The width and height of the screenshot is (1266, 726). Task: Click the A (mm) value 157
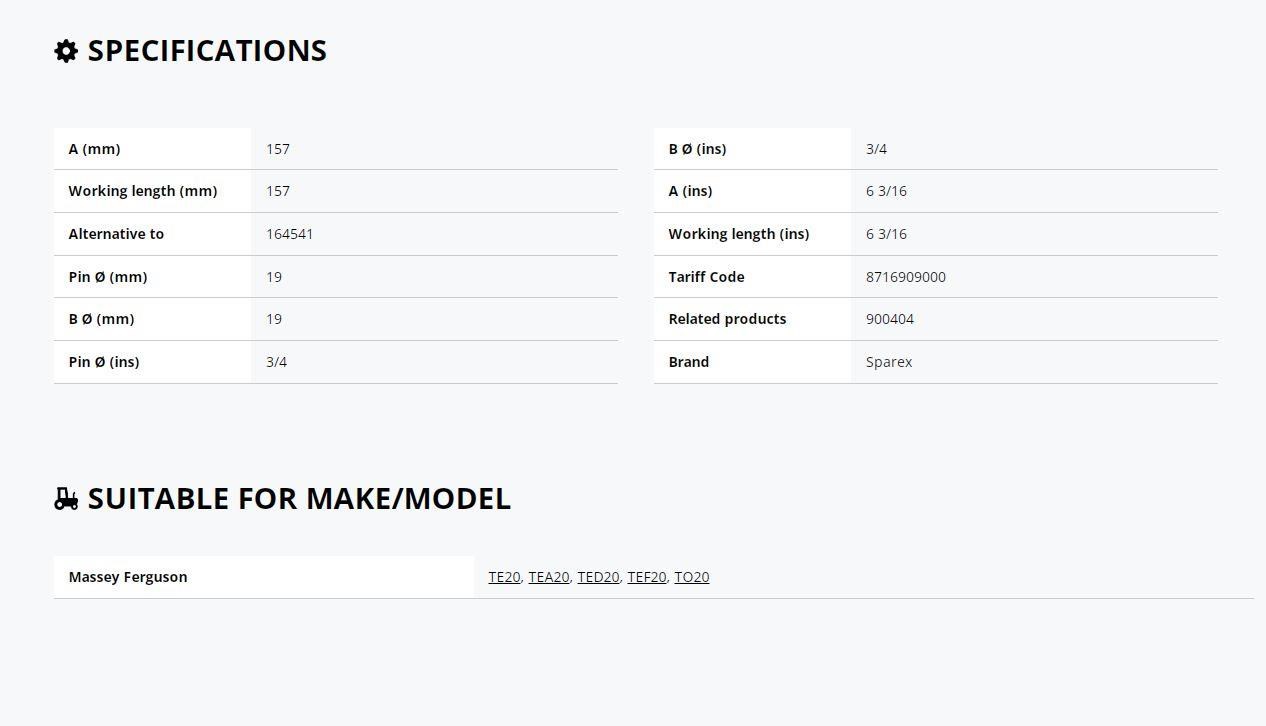[278, 149]
